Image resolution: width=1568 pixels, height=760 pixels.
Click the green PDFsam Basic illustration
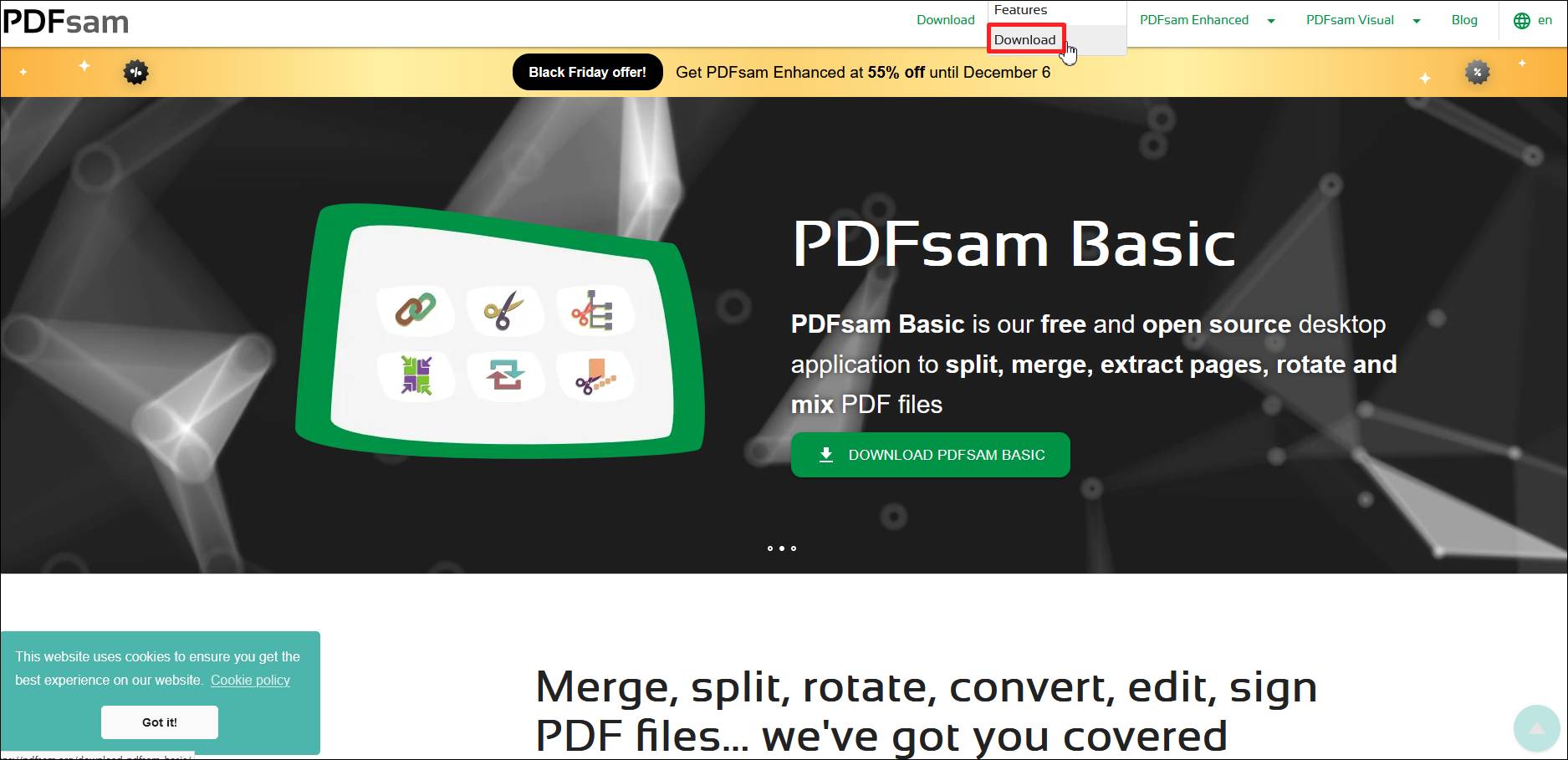[x=500, y=331]
